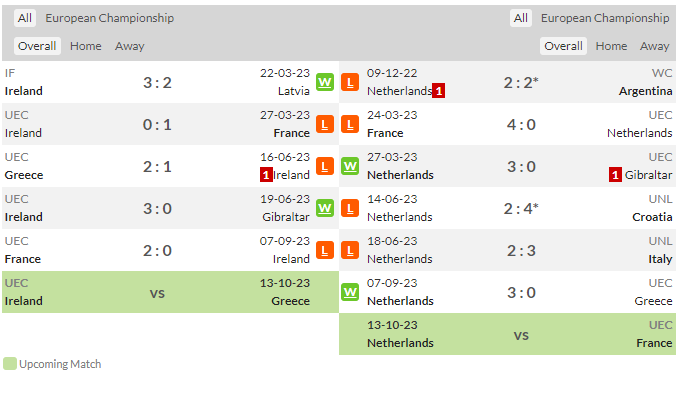Screen dimensions: 678x394
Task: Switch left panel to Away matches
Action: click(130, 46)
